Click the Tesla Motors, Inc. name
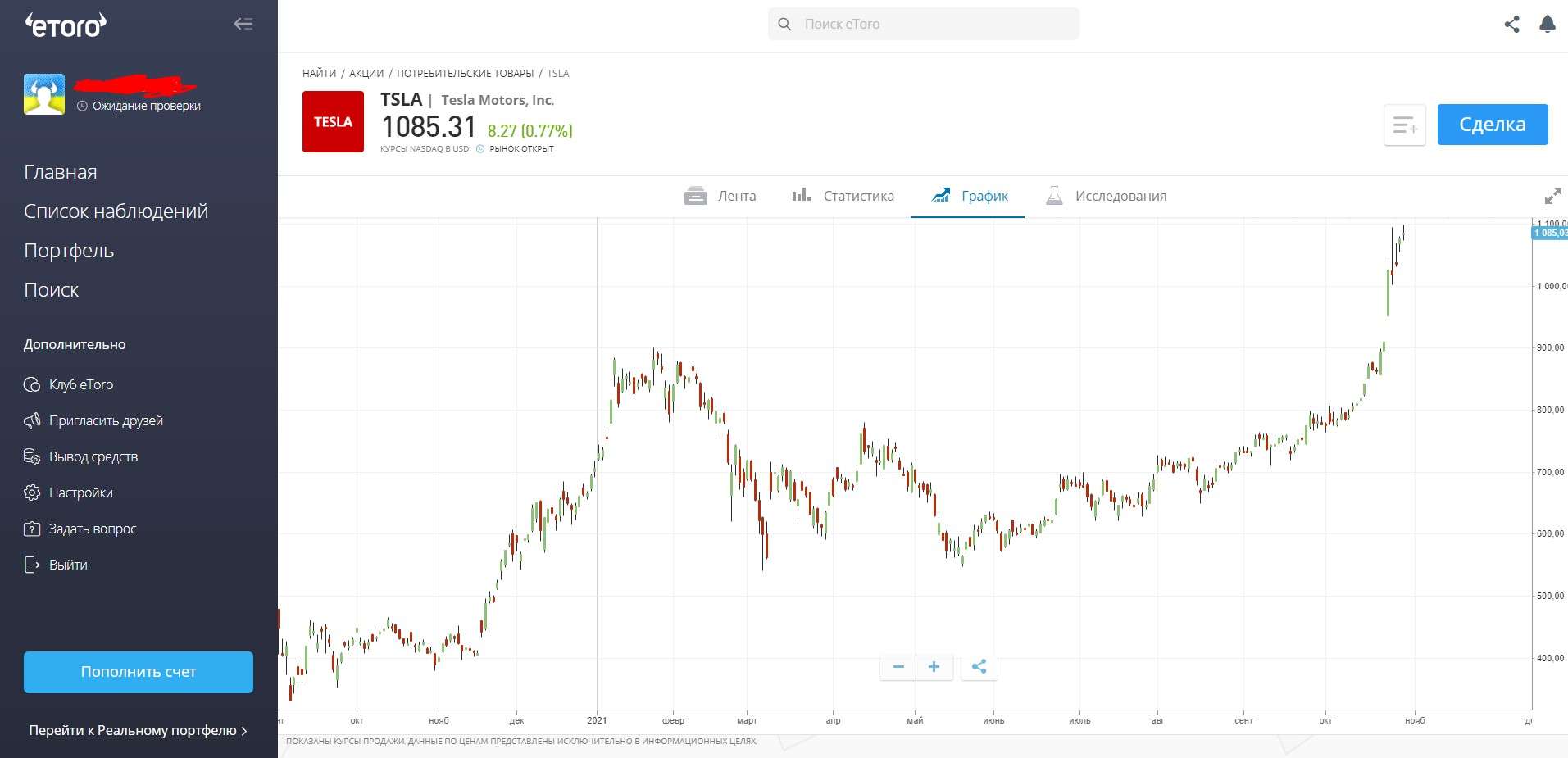Image resolution: width=1568 pixels, height=758 pixels. [498, 100]
